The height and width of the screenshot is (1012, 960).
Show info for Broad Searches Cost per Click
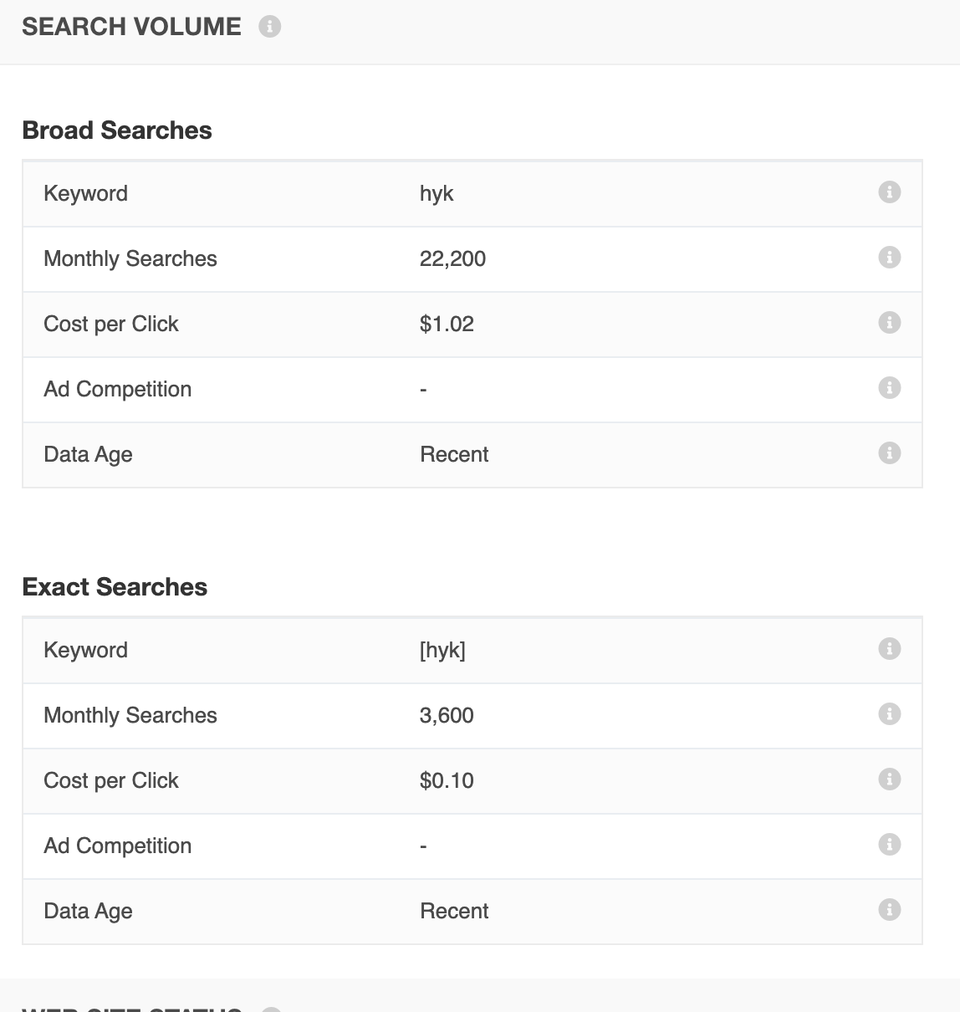pos(889,323)
